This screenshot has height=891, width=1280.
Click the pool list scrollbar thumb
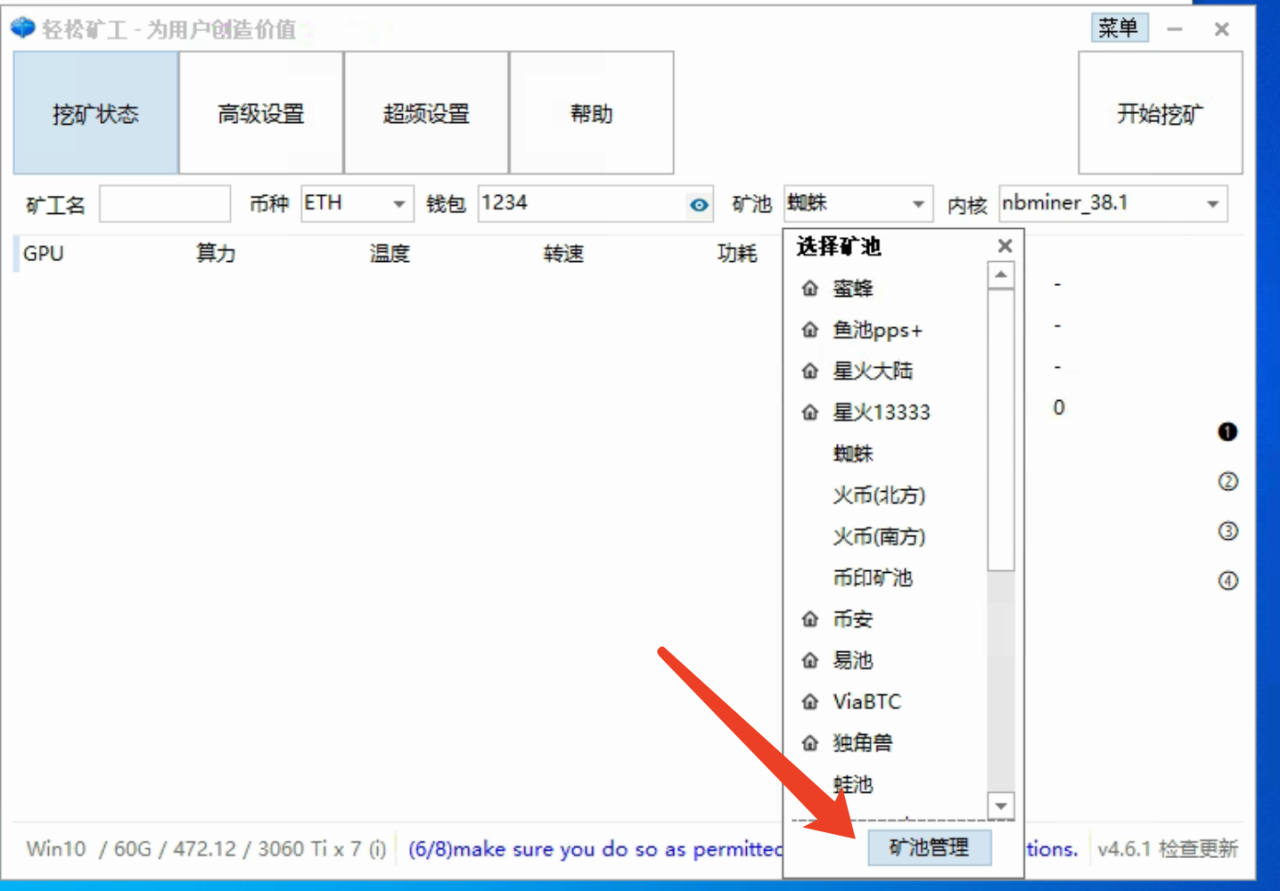[1001, 430]
